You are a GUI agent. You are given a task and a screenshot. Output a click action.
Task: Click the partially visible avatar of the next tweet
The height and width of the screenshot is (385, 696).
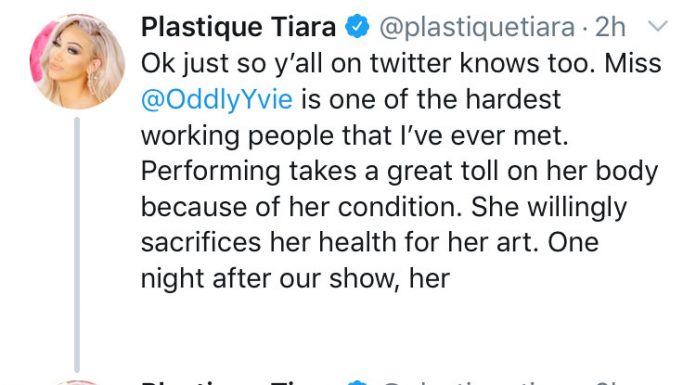(x=77, y=382)
